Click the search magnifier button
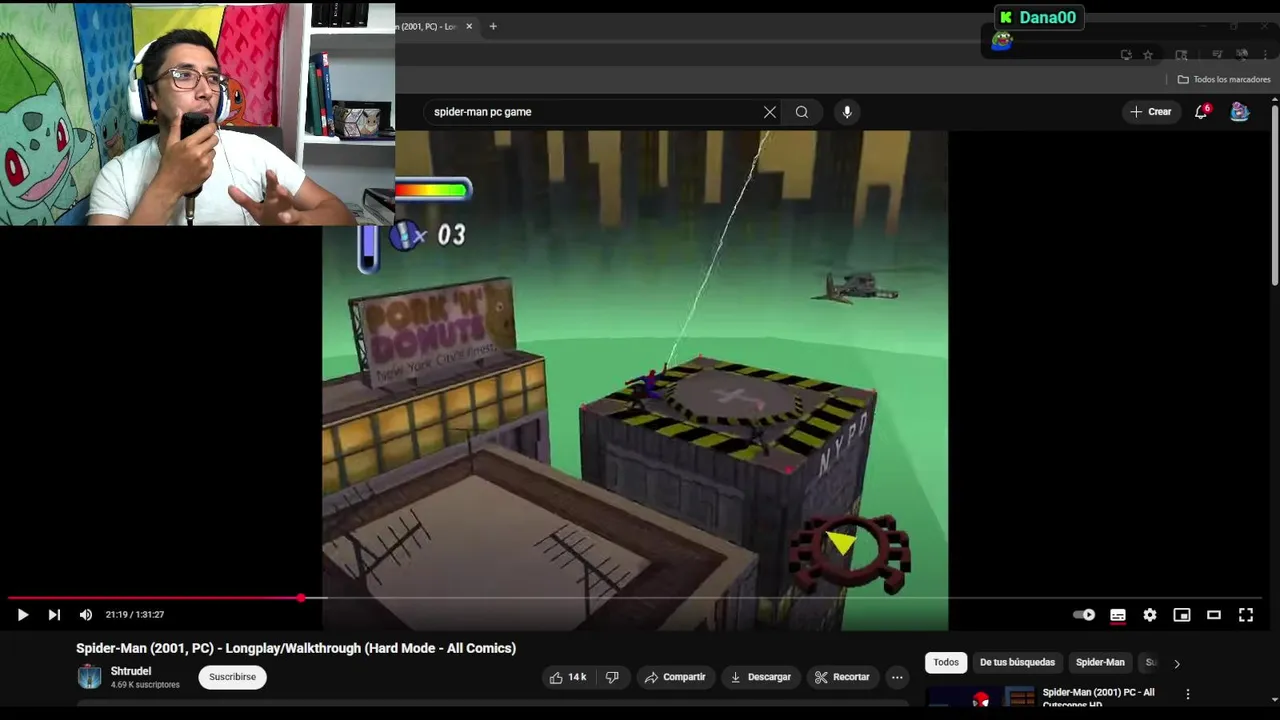1280x720 pixels. point(802,112)
